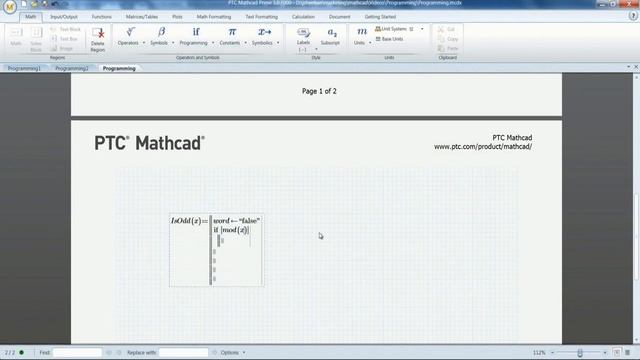Viewport: 640px width, 360px height.
Task: Apply Subscript style
Action: pos(331,36)
